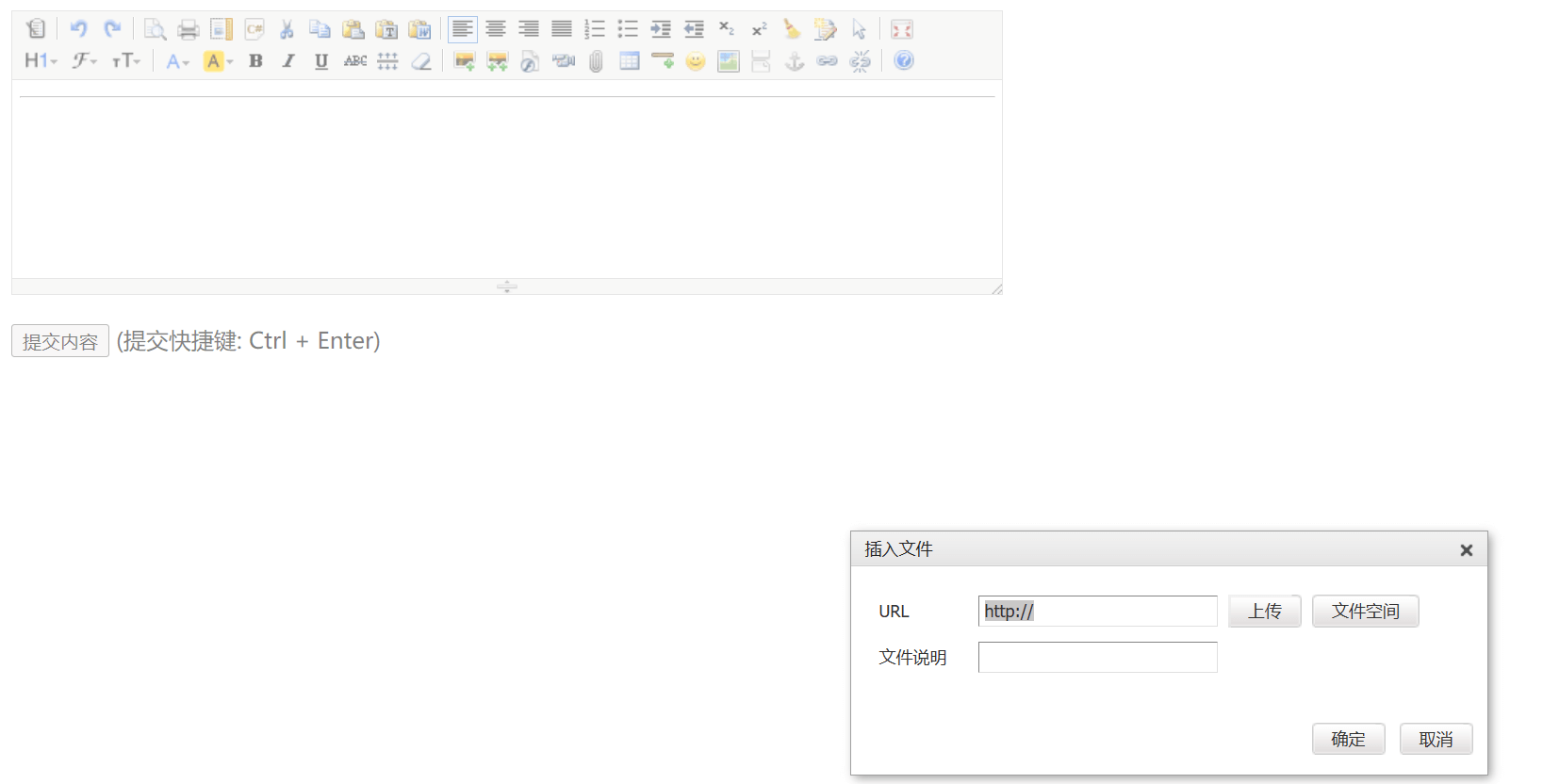This screenshot has width=1543, height=784.
Task: Remove formatting with eraser icon
Action: (x=421, y=60)
